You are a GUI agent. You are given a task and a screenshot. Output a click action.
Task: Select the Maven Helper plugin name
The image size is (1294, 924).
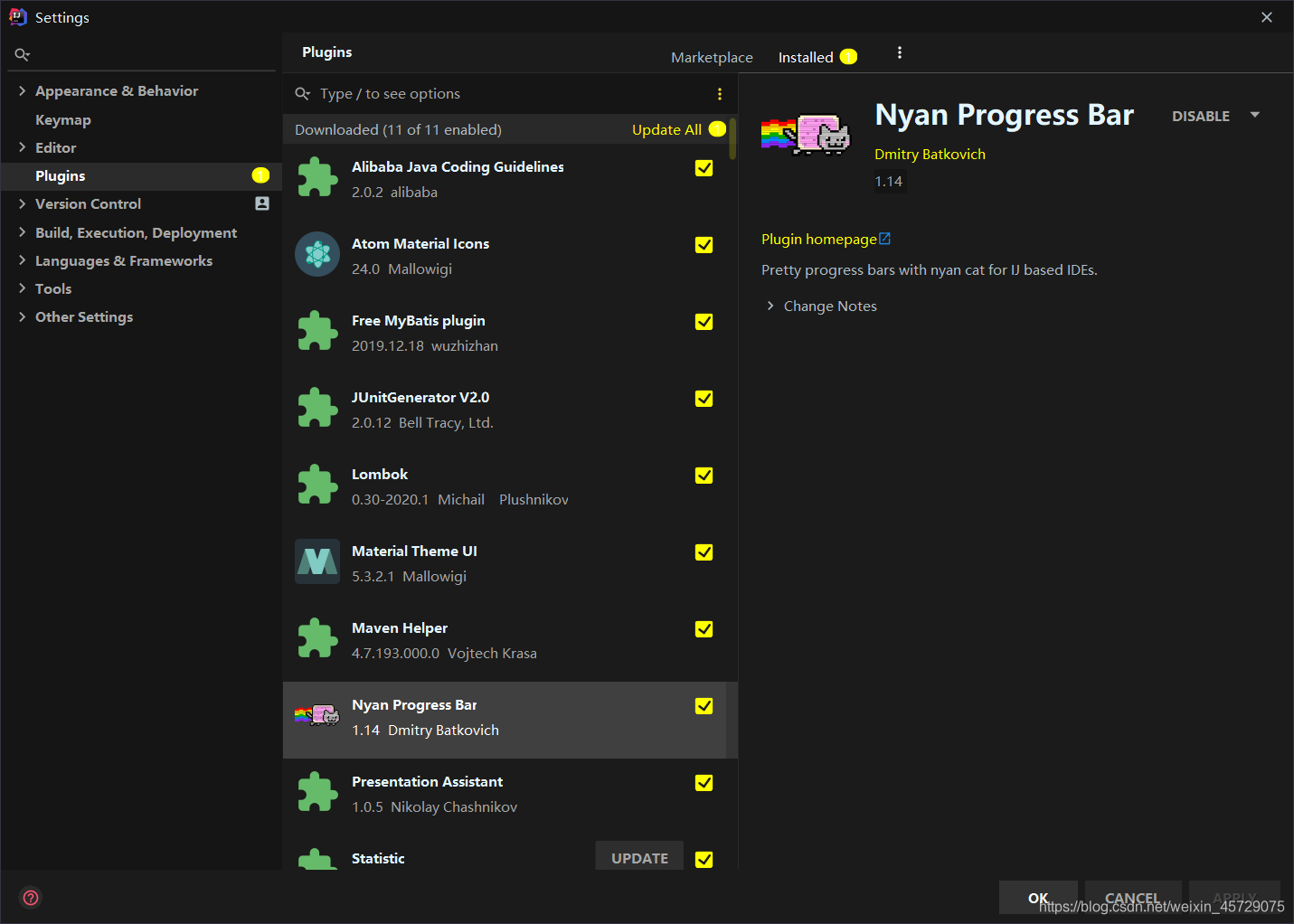[400, 627]
